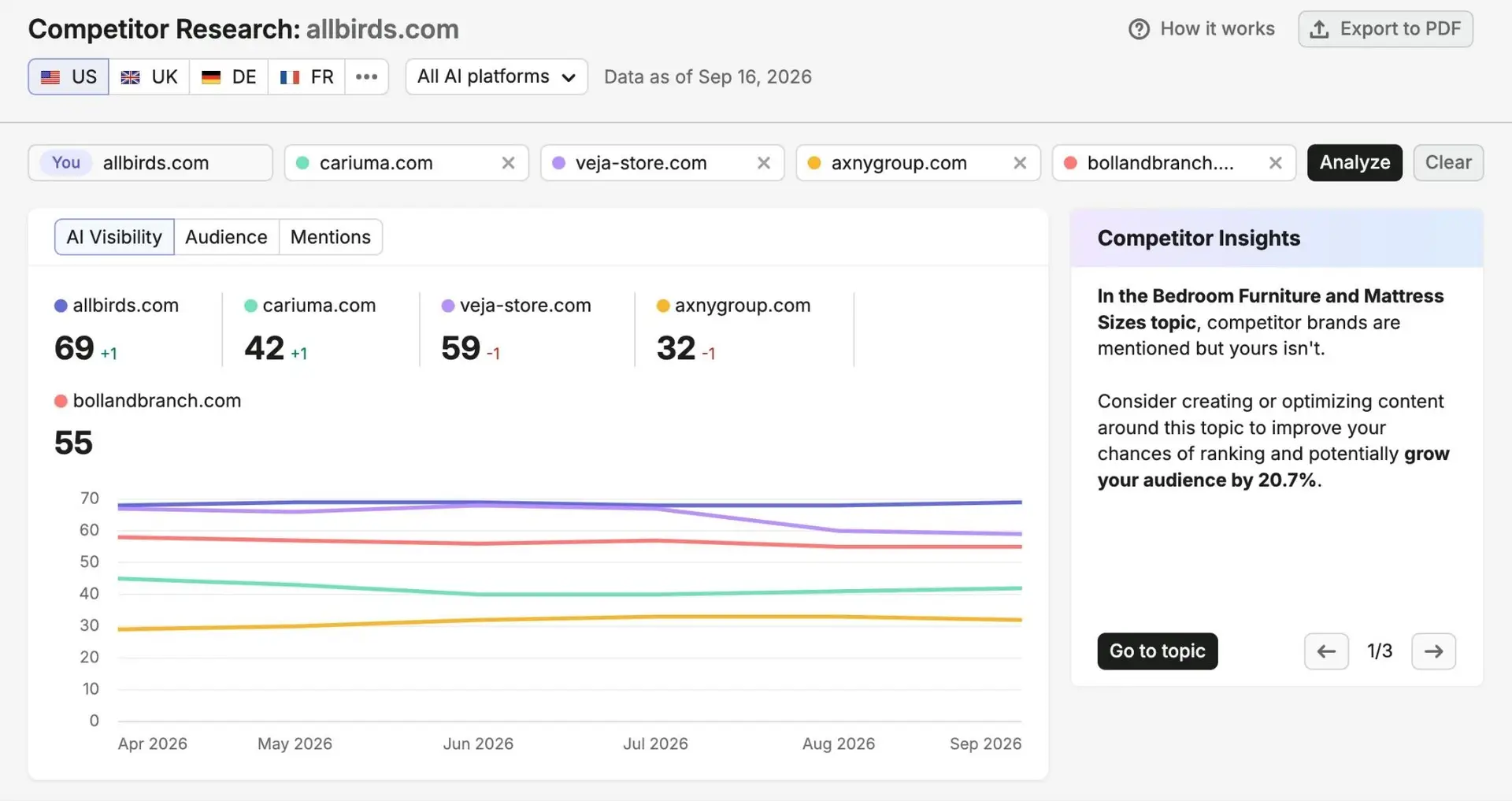Click the axnygroup.com competitor input field
The height and width of the screenshot is (801, 1512).
coord(918,163)
